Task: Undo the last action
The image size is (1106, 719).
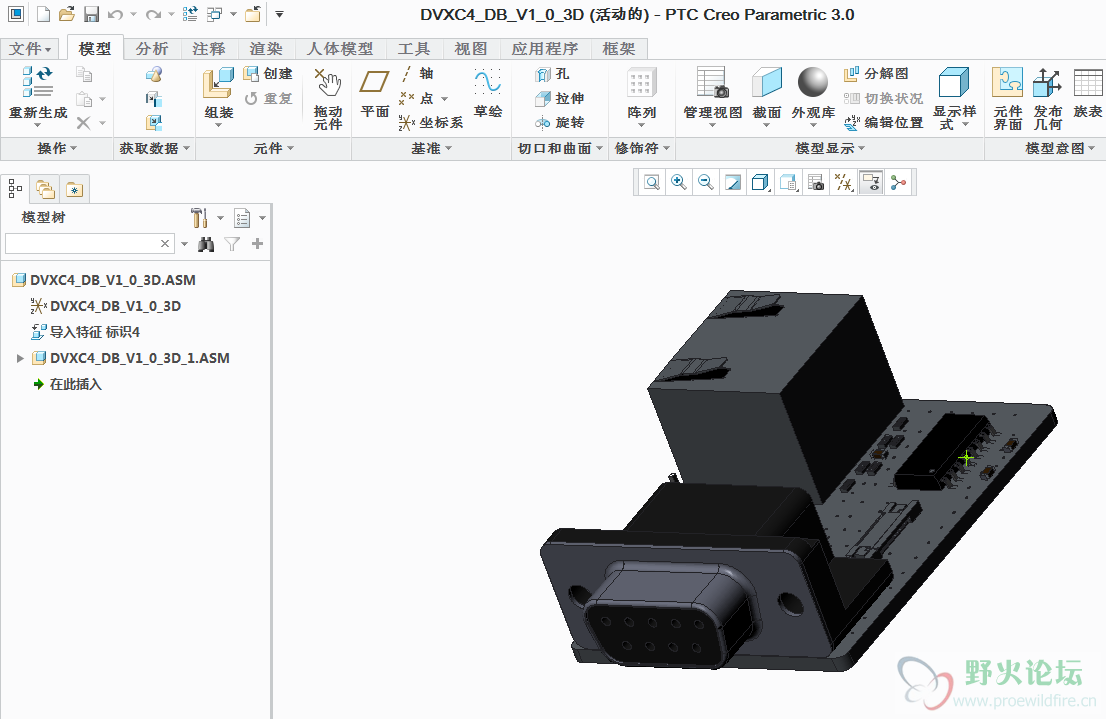Action: 116,14
